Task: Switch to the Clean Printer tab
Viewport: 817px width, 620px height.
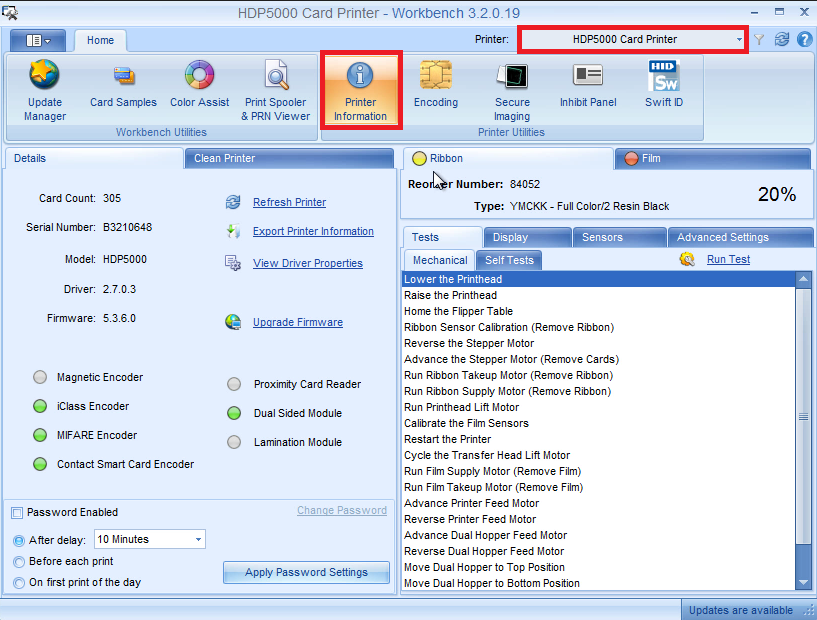Action: click(x=289, y=158)
